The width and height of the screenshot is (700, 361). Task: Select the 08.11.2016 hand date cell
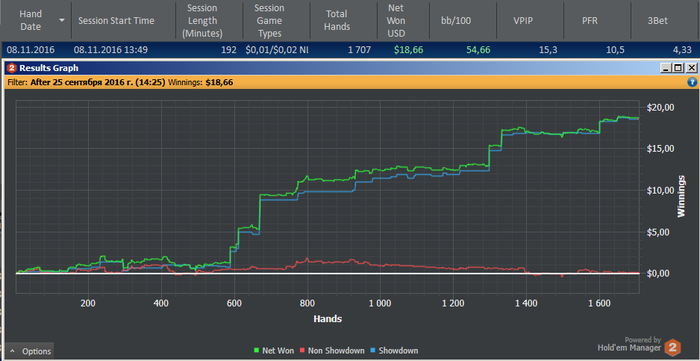(30, 50)
